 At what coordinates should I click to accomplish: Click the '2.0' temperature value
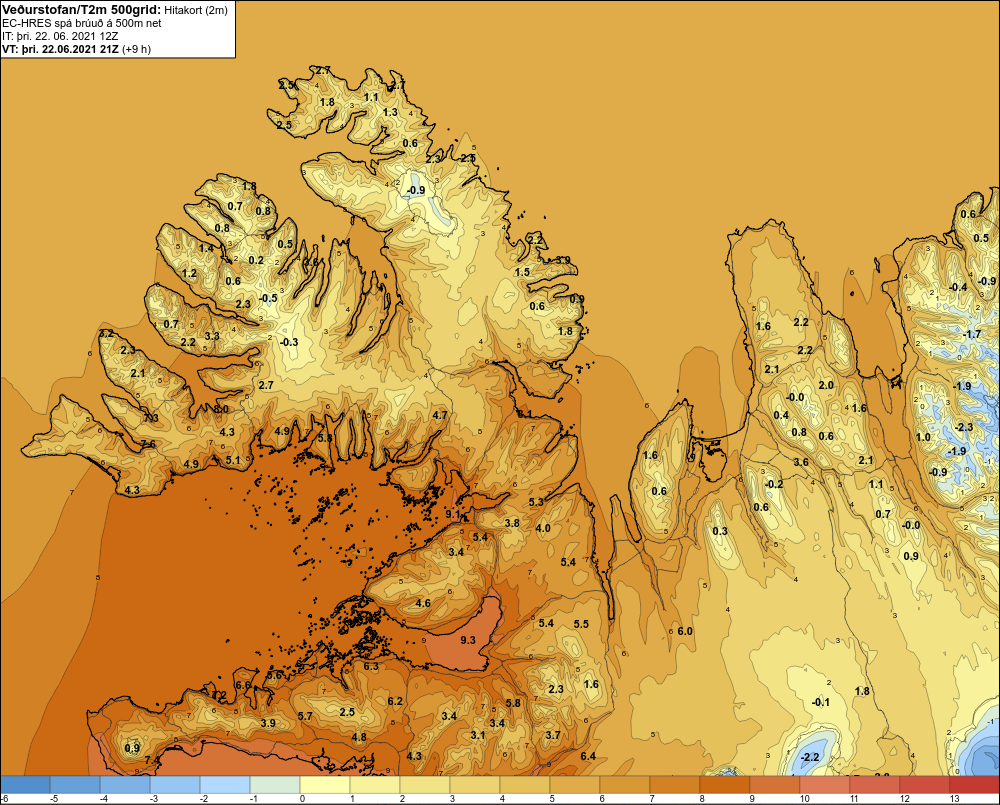click(826, 385)
